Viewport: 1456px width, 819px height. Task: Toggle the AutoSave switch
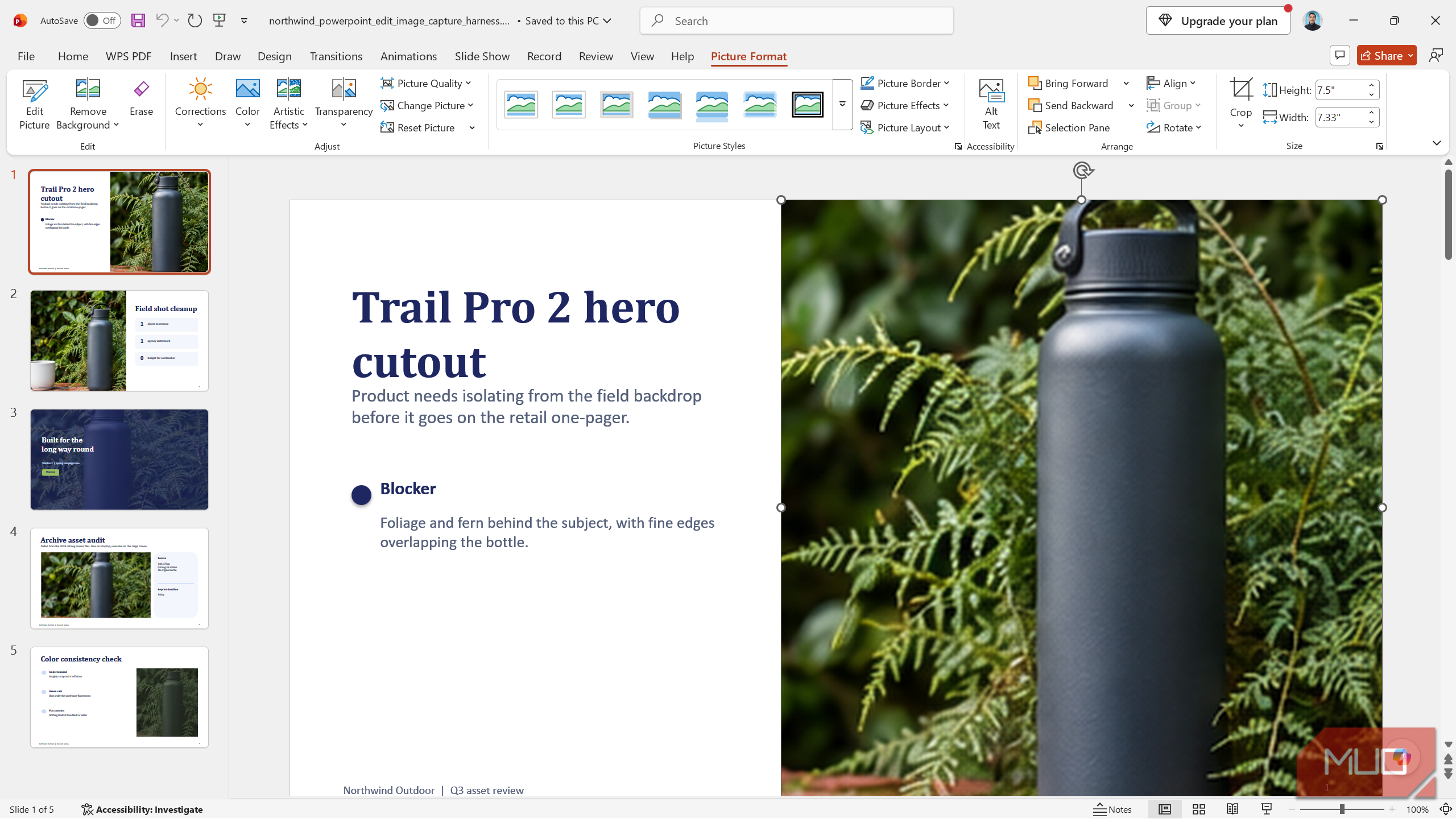[102, 20]
